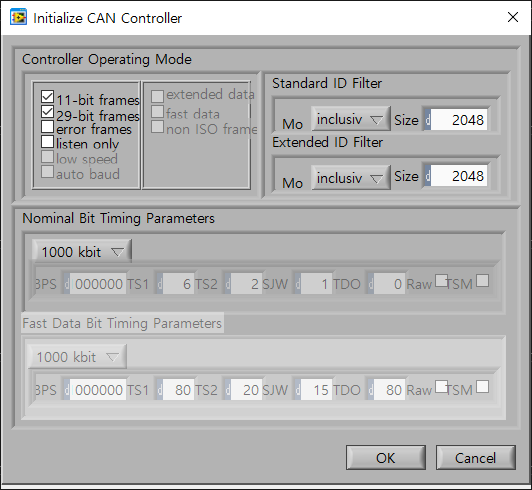Click Nominal SJW value field
The image size is (532, 490).
[316, 284]
